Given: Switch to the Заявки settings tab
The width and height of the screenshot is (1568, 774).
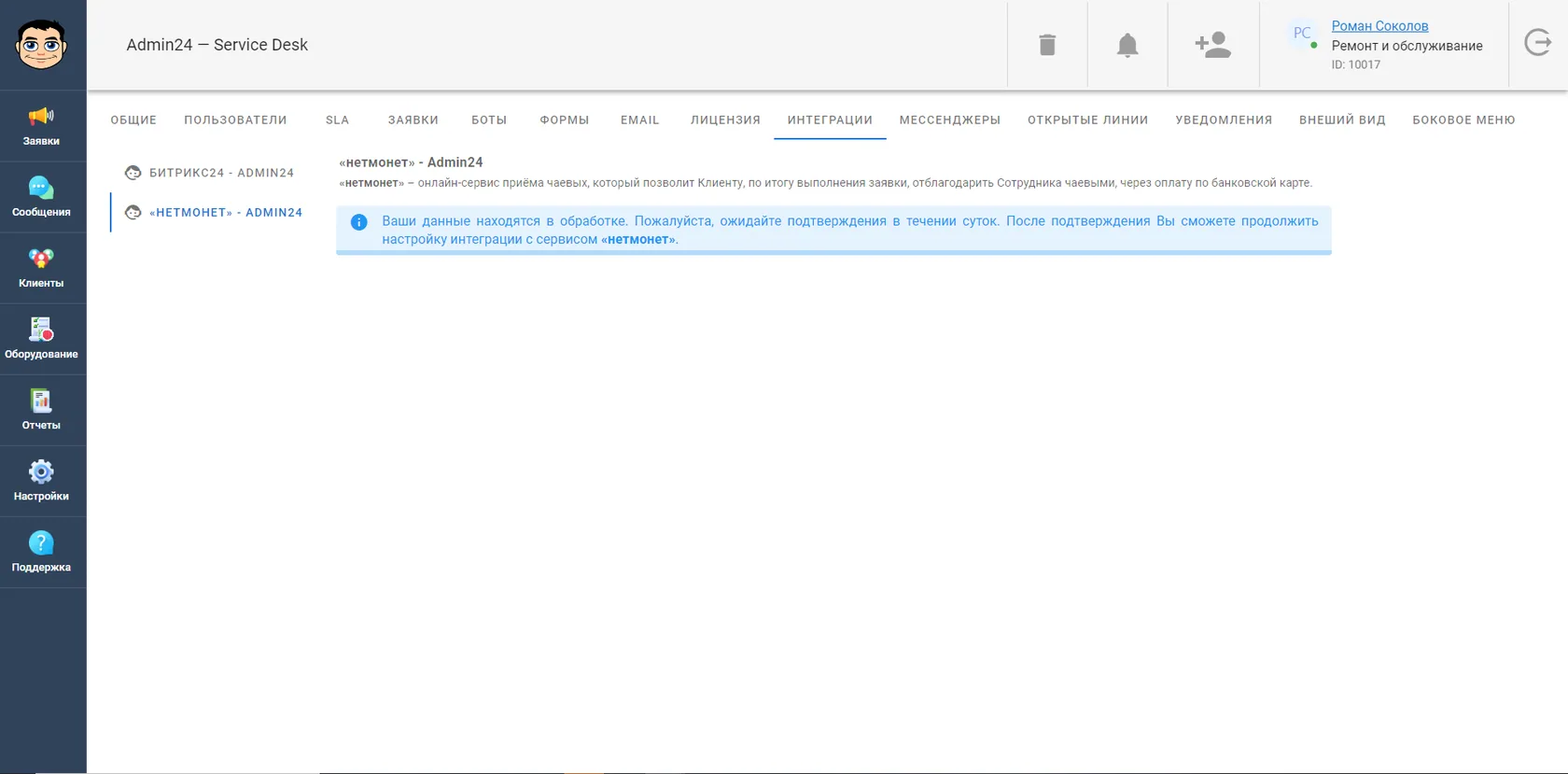Looking at the screenshot, I should [413, 120].
